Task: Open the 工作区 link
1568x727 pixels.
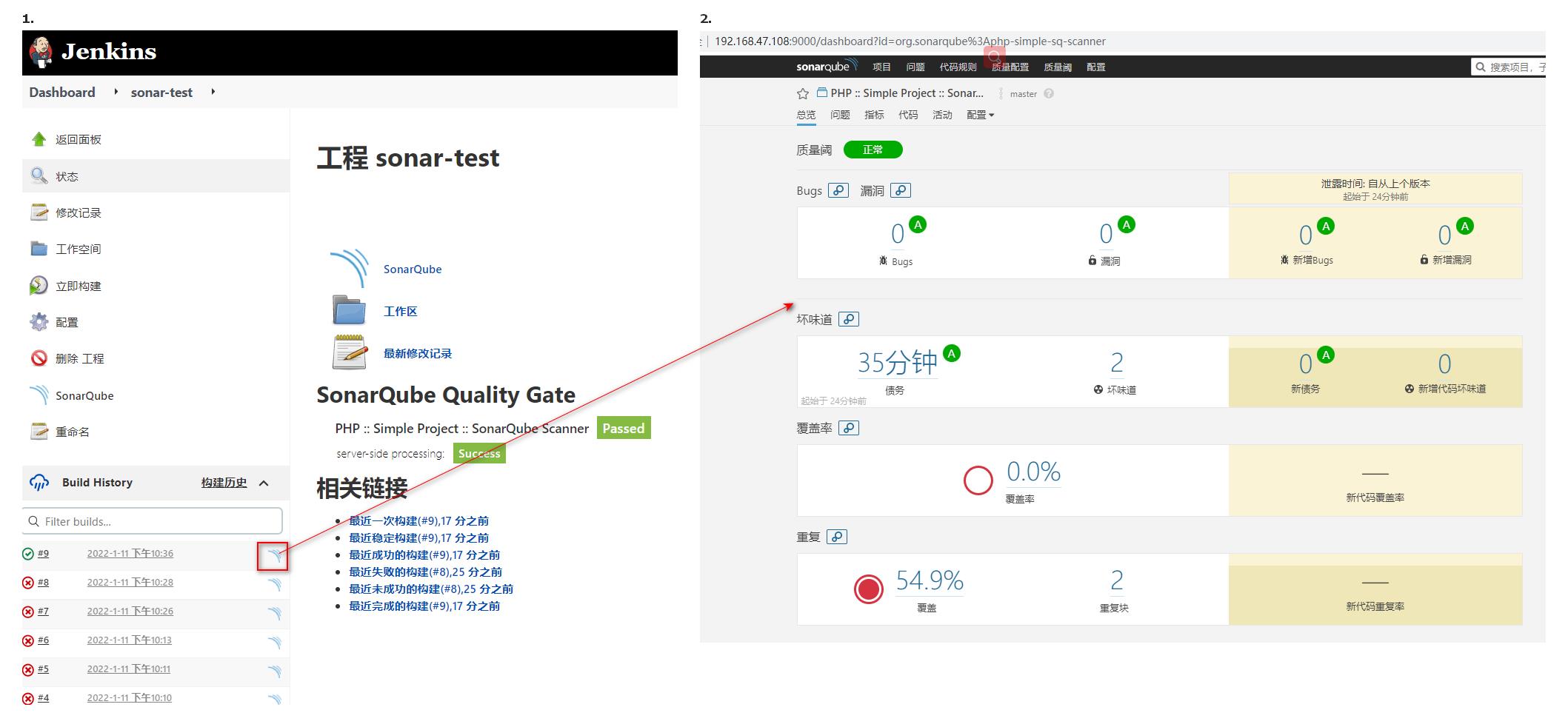Action: click(400, 311)
